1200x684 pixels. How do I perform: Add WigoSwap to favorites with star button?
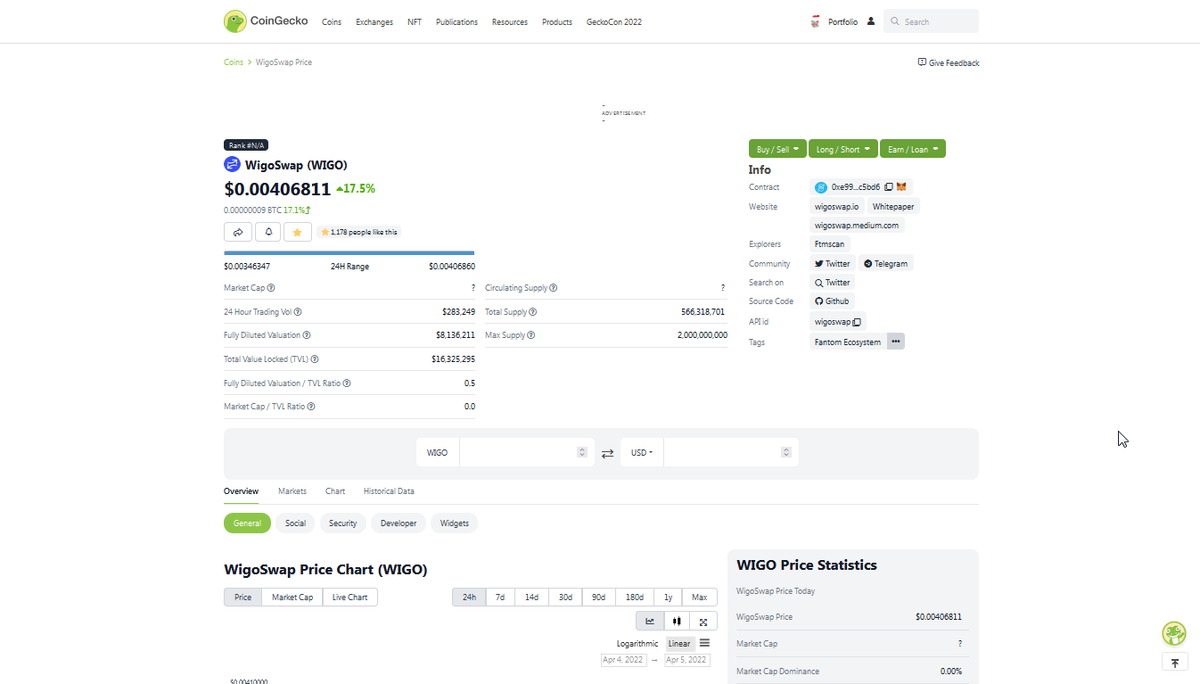pos(297,232)
